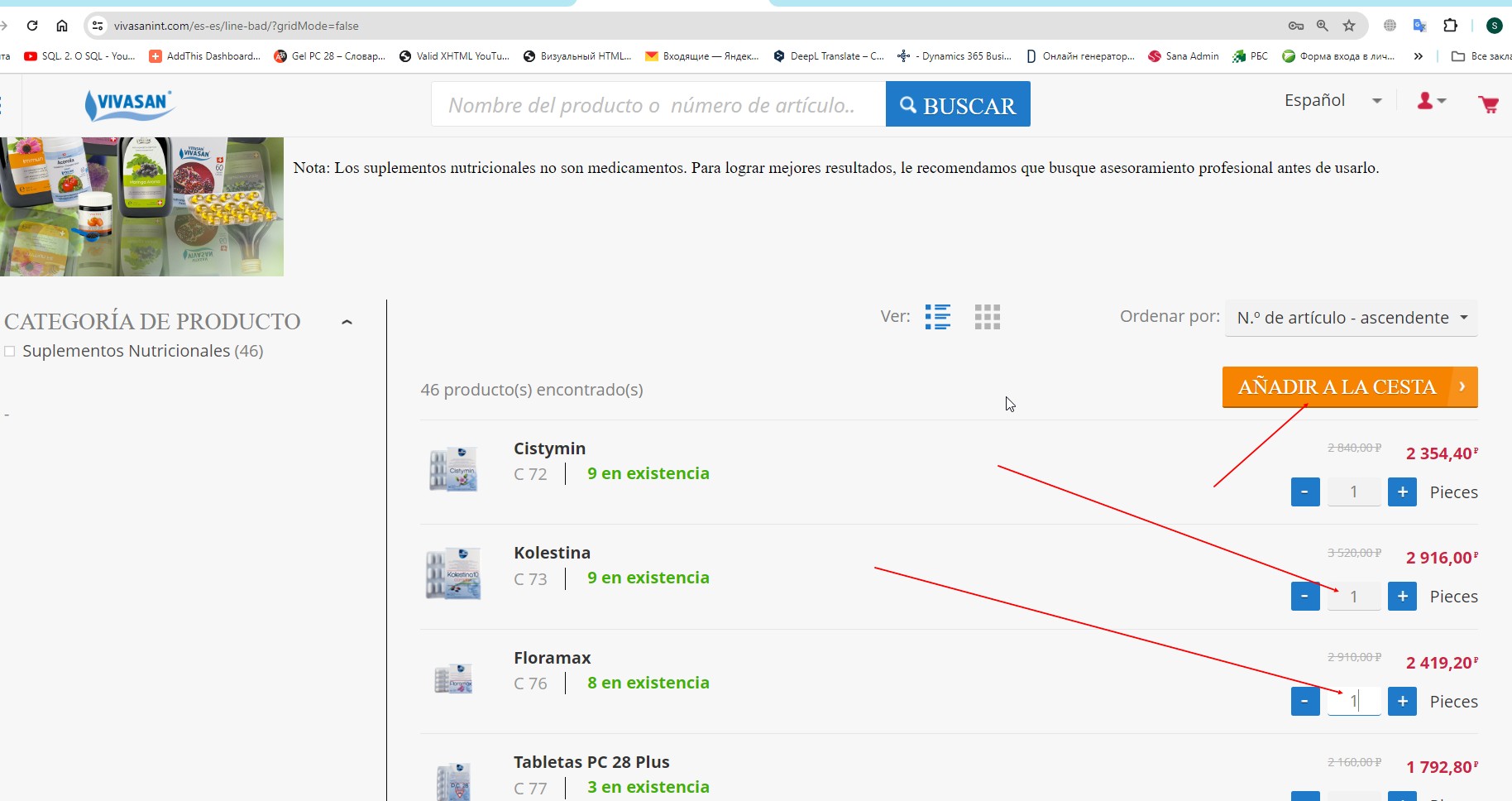Viewport: 1512px width, 801px height.
Task: Show more bookmarks chevron
Action: click(x=1419, y=56)
